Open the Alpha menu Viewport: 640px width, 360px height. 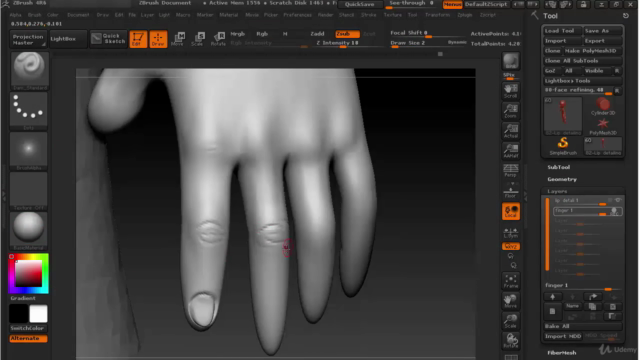coord(16,15)
